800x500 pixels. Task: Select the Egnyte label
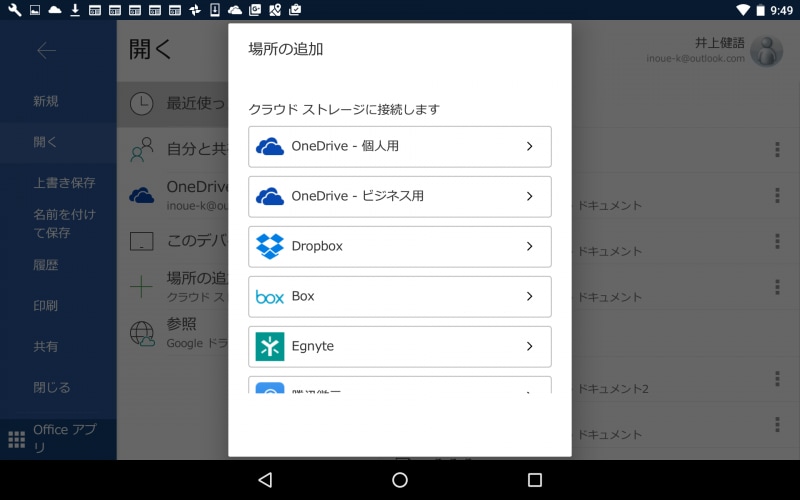[313, 346]
